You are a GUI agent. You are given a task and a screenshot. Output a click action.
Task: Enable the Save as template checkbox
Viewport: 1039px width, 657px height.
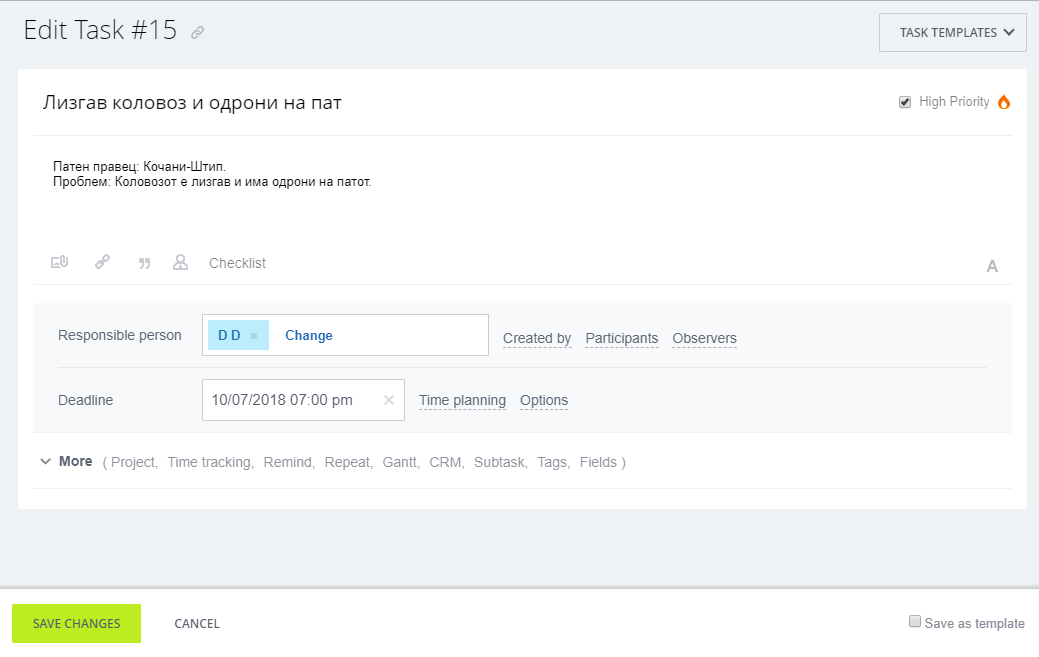pos(914,621)
